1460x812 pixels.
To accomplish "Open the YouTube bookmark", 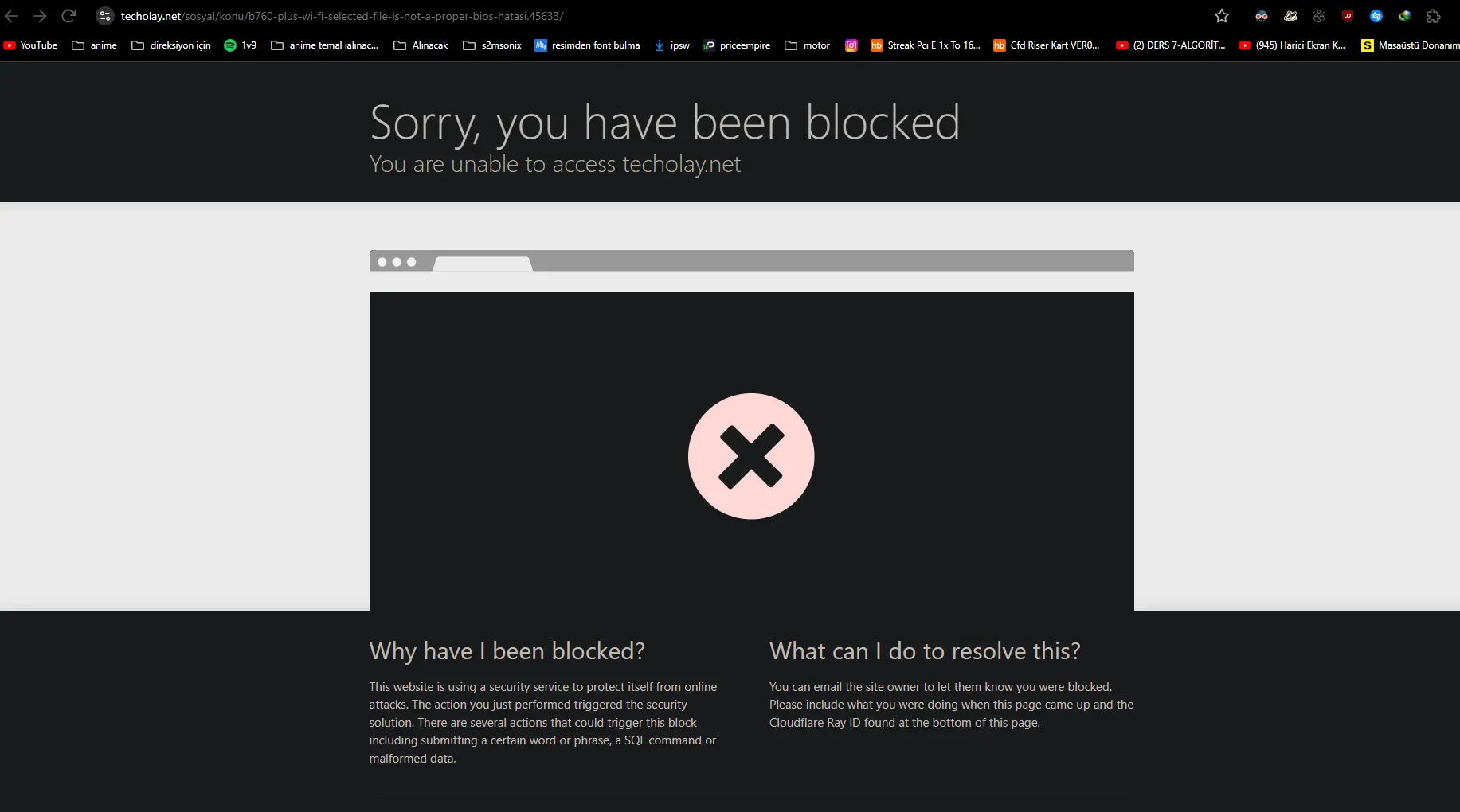I will pos(31,45).
